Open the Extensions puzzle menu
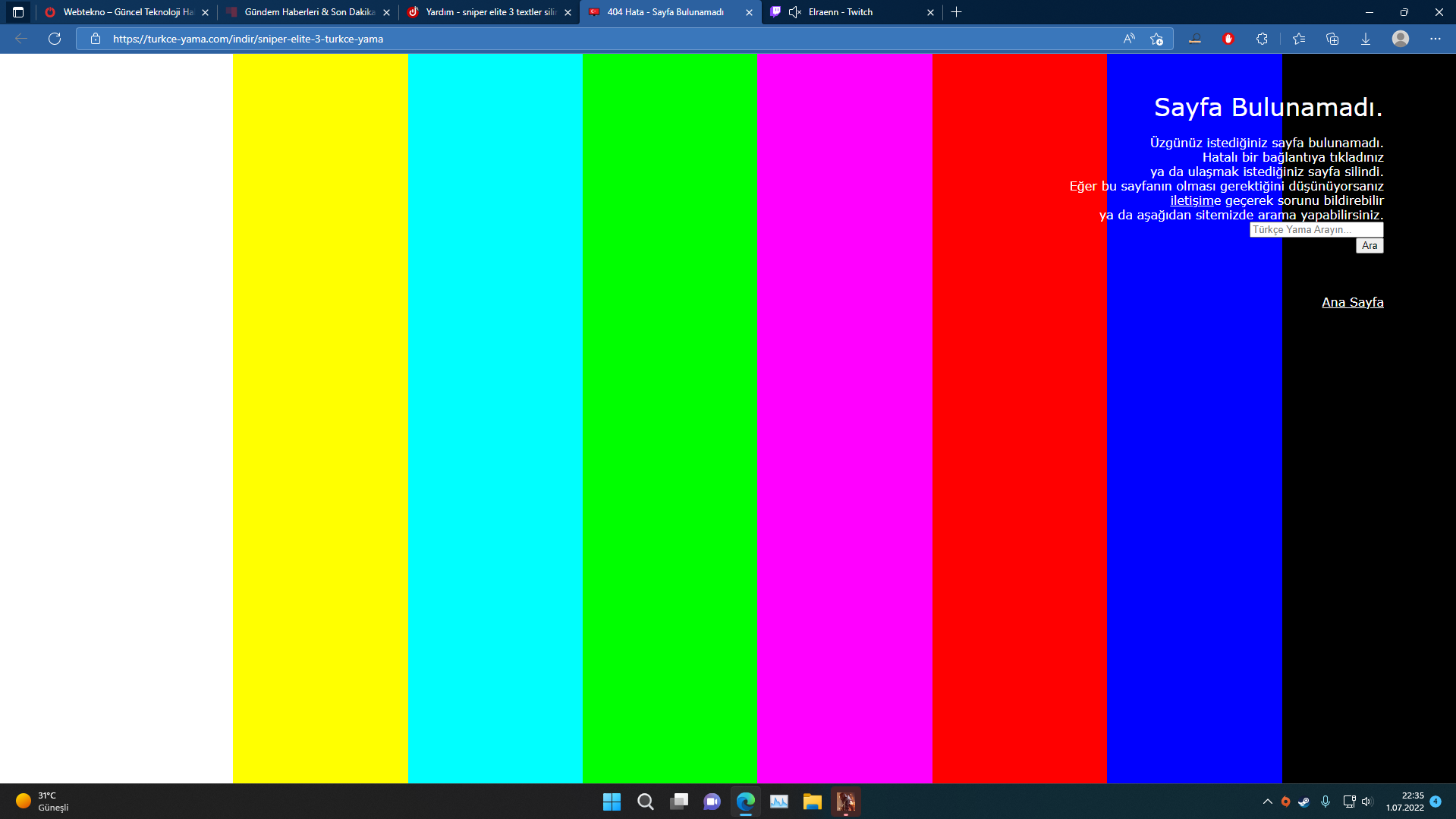Image resolution: width=1456 pixels, height=819 pixels. (x=1262, y=39)
